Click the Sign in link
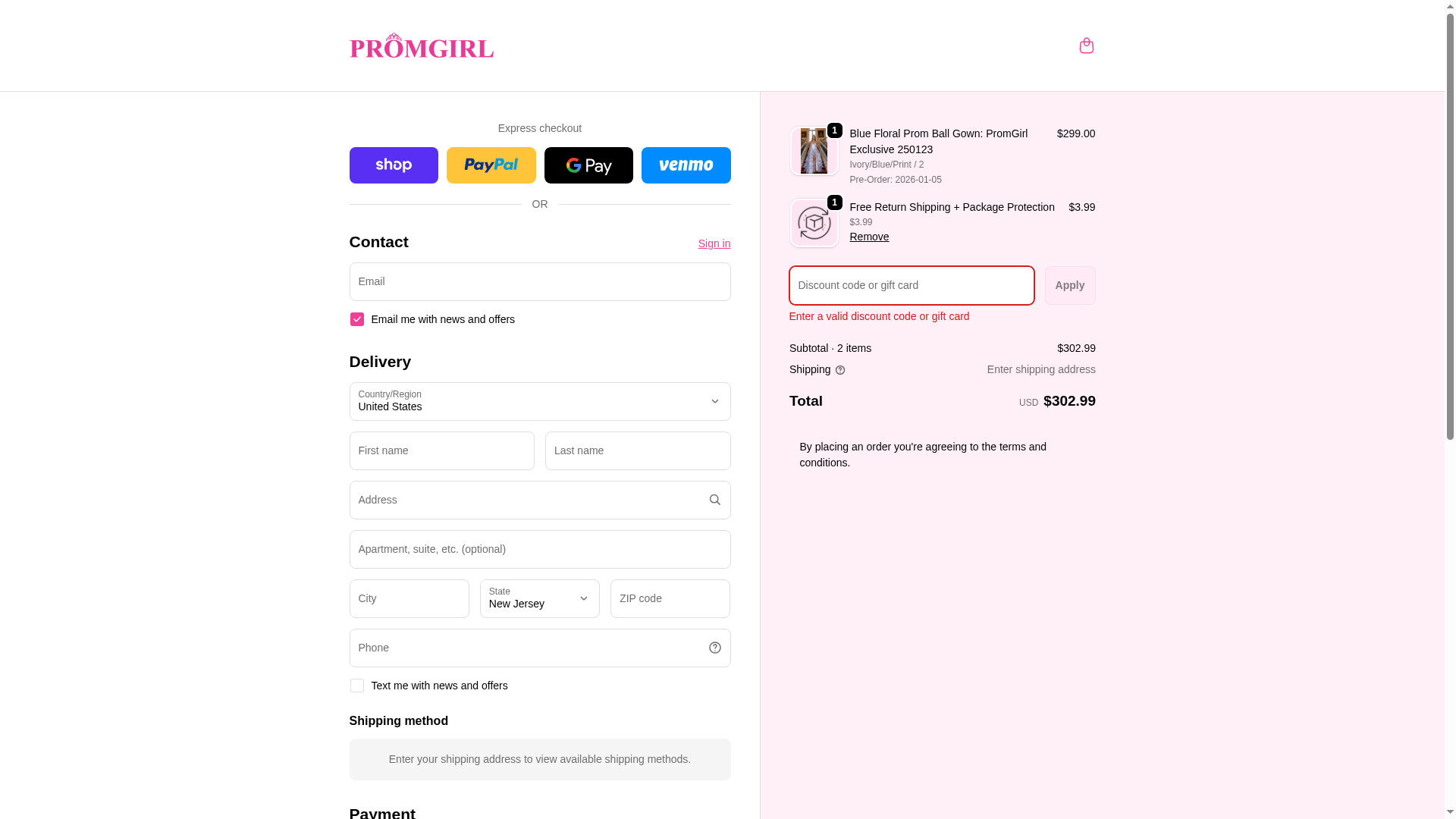 pyautogui.click(x=714, y=243)
